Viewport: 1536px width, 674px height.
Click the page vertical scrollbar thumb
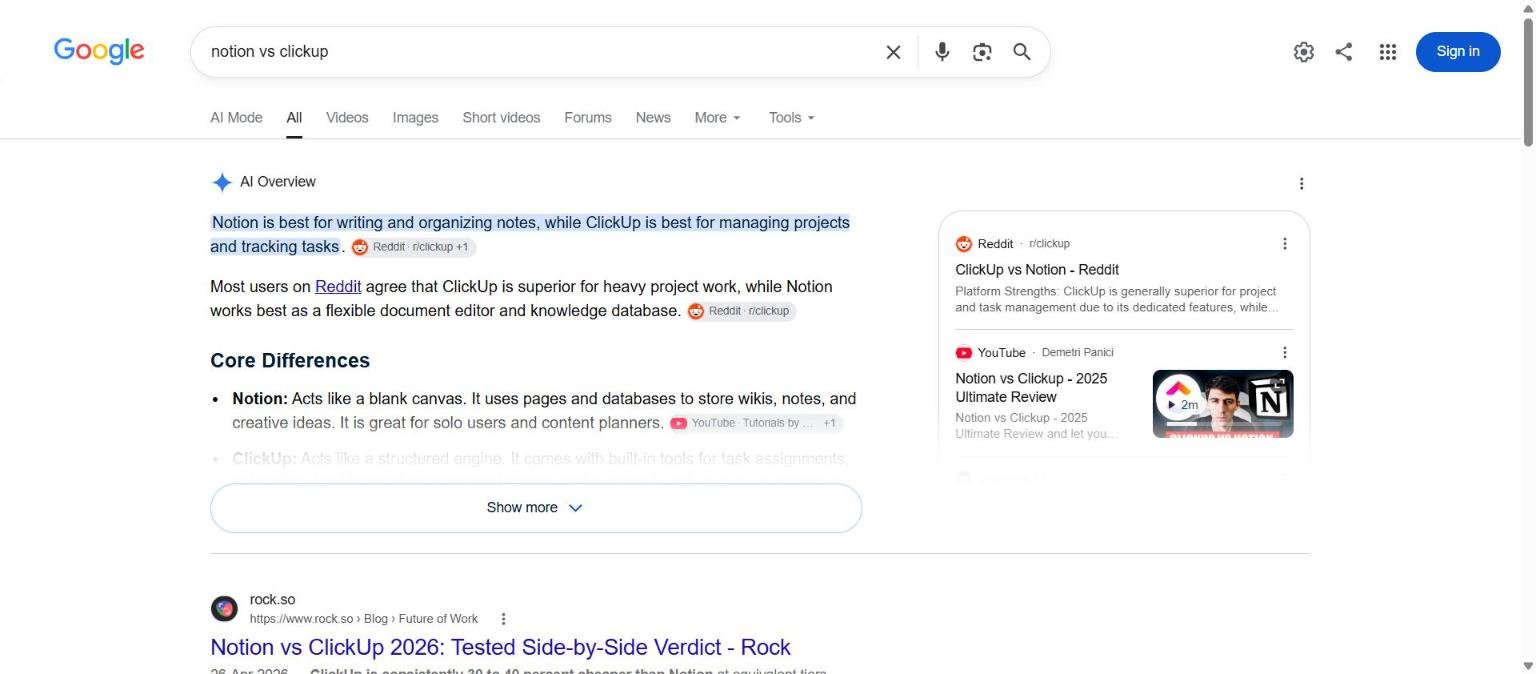click(1528, 82)
